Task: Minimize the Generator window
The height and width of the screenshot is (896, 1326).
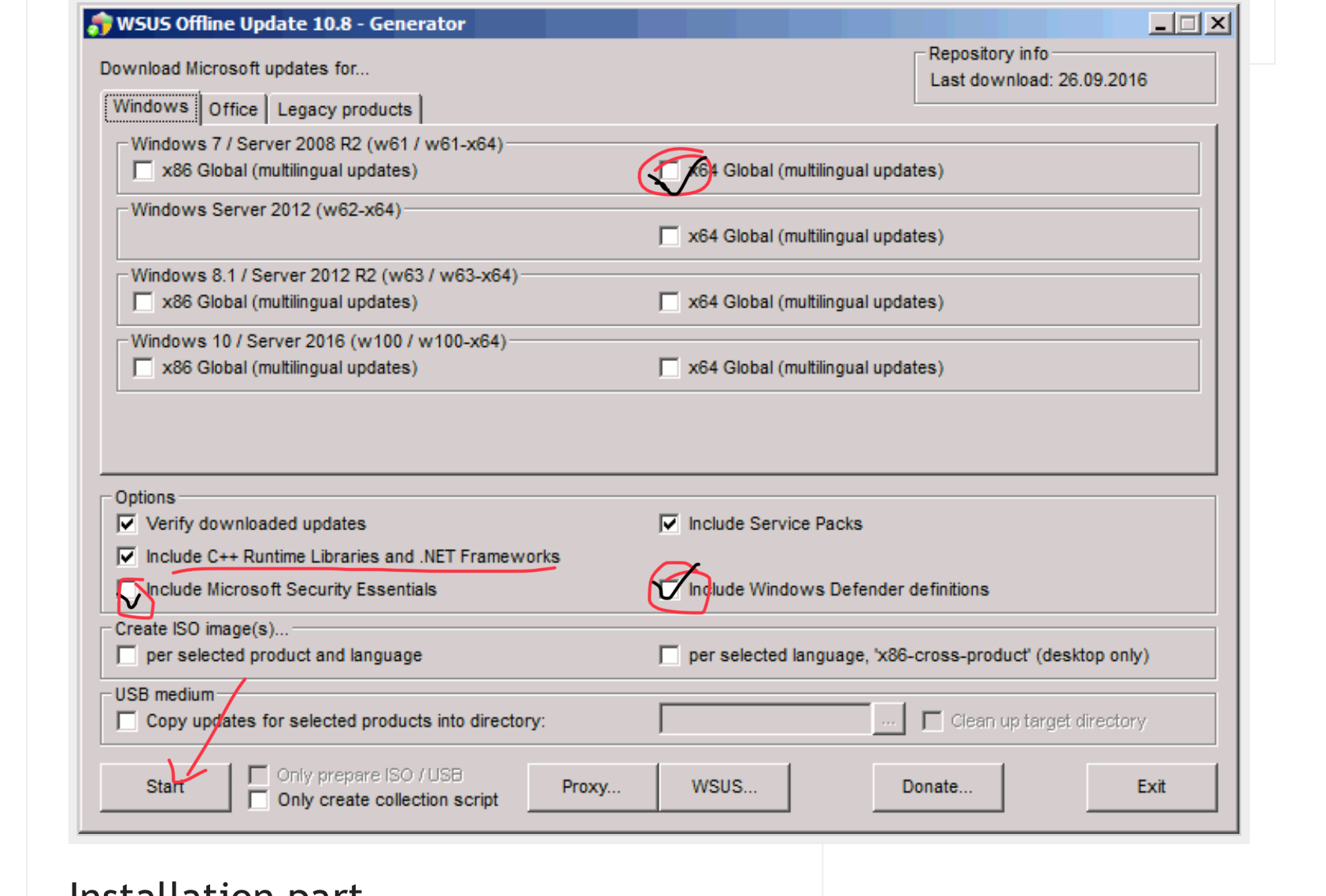Action: click(x=1160, y=24)
